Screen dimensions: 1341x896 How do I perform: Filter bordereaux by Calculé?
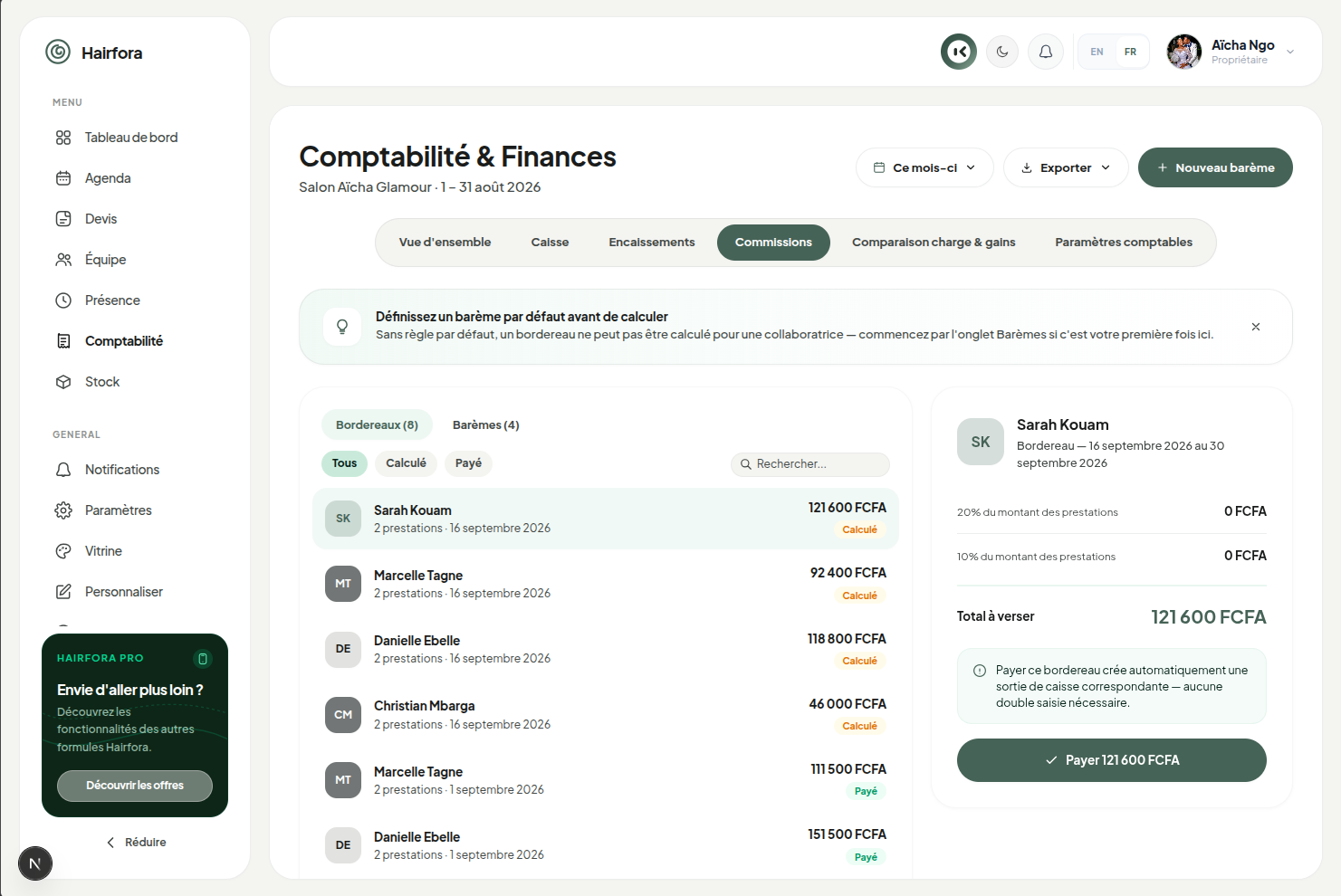click(x=406, y=463)
